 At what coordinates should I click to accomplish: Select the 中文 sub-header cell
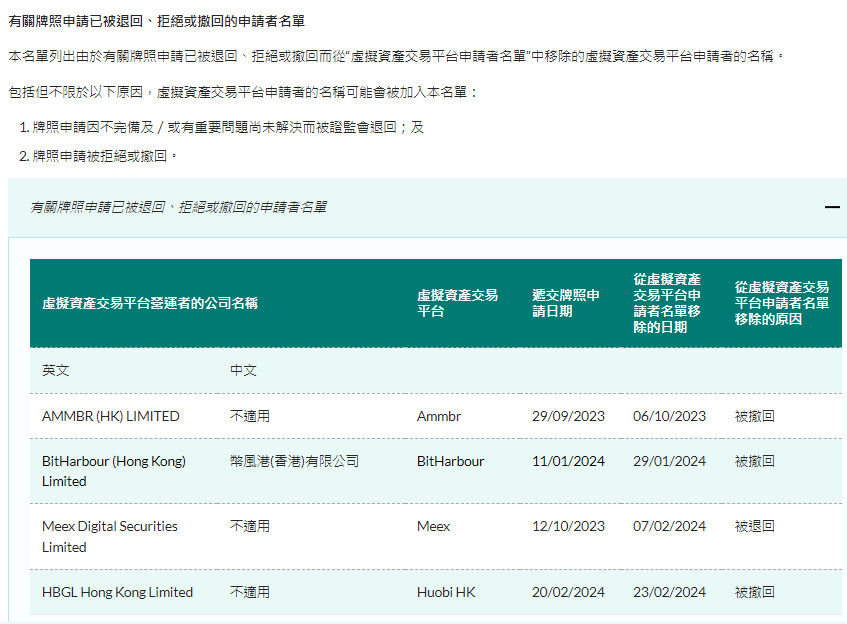coord(243,369)
